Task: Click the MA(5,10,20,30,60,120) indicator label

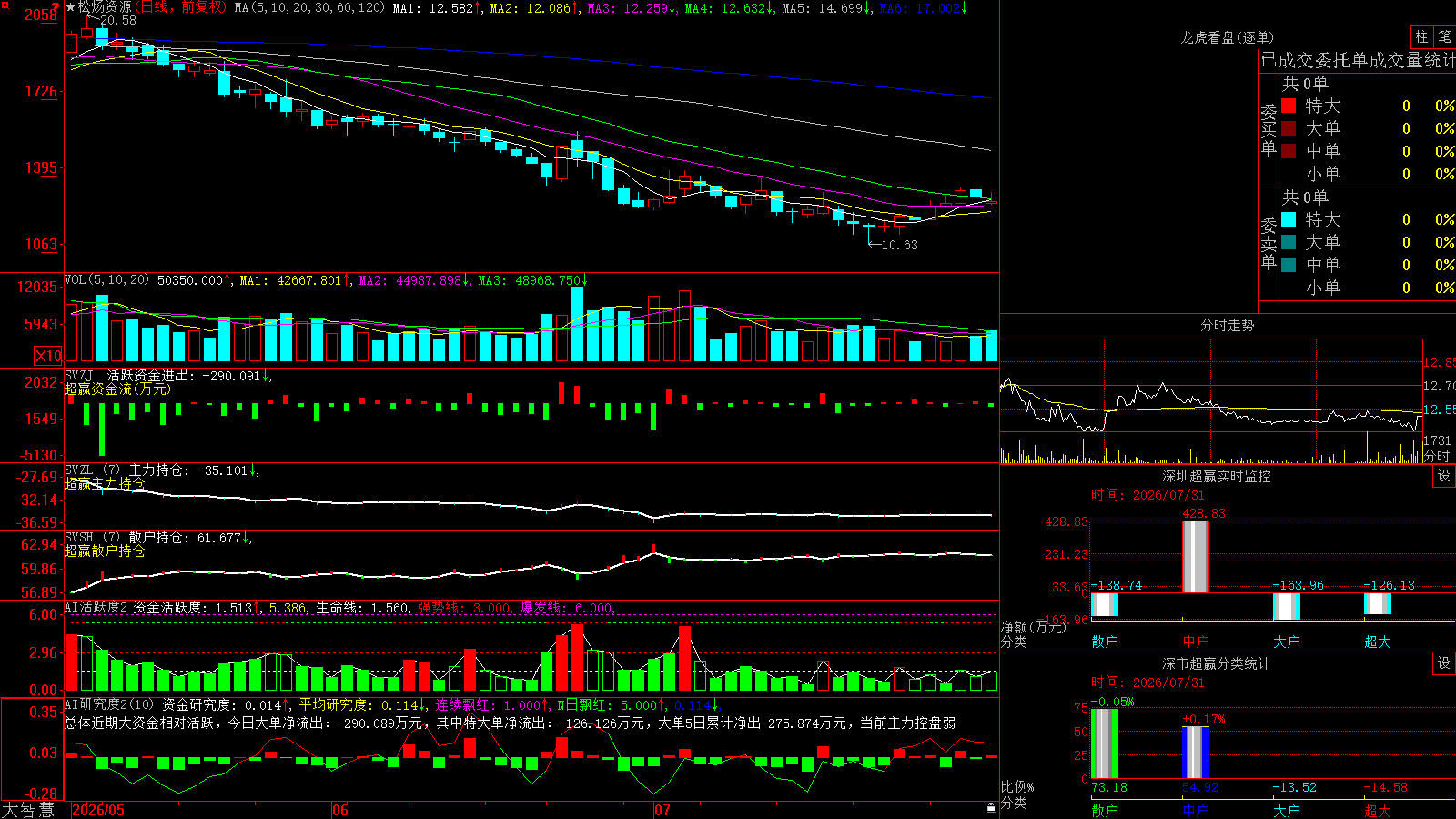Action: (309, 7)
